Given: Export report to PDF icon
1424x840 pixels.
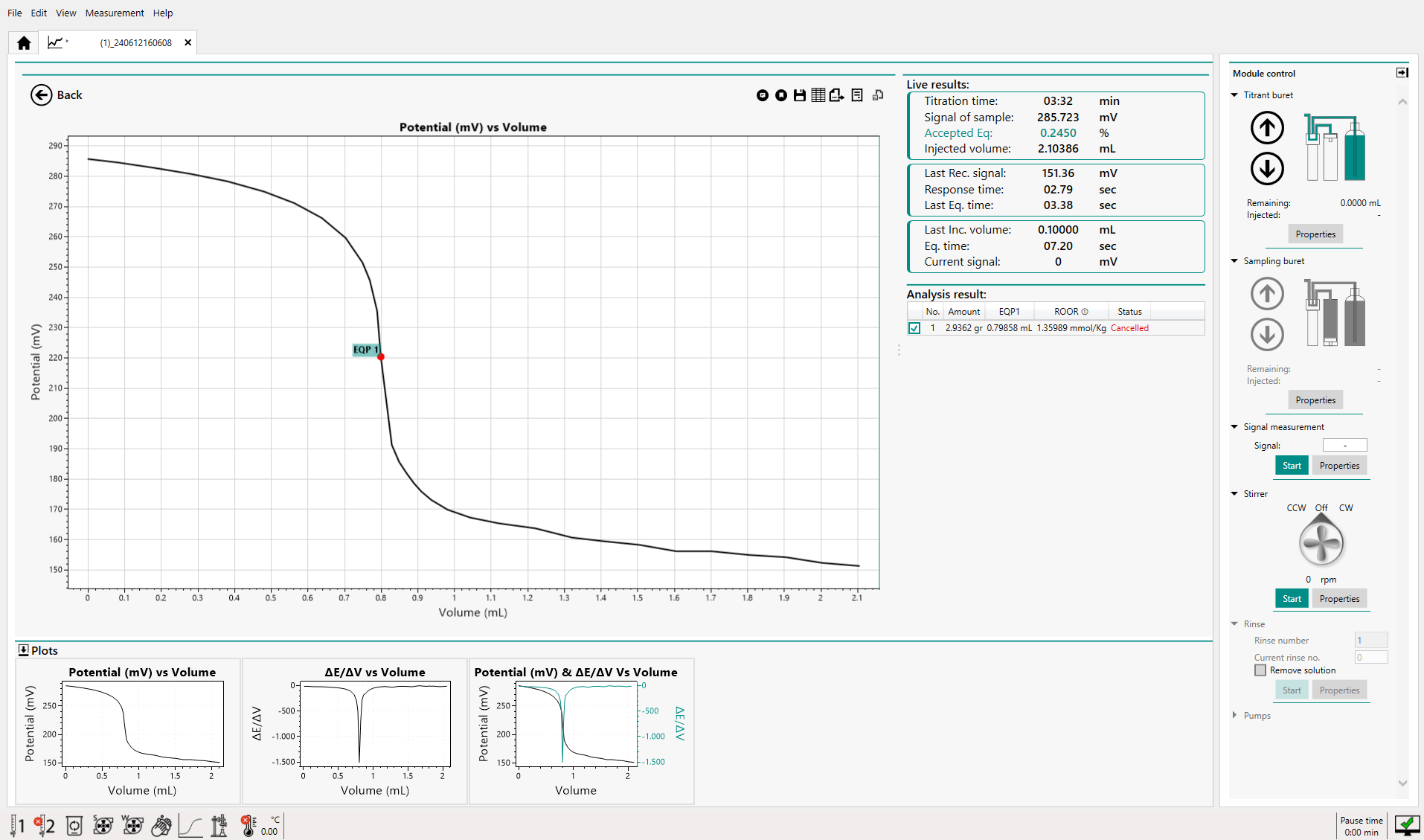Looking at the screenshot, I should pos(836,95).
